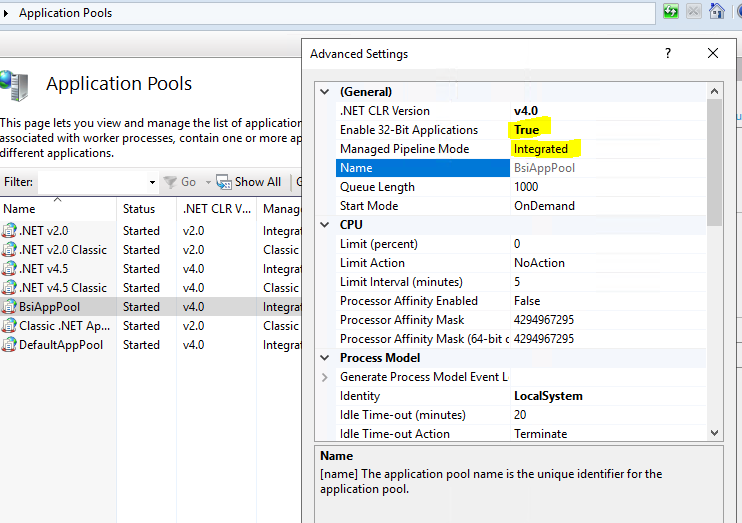
Task: Expand Generate Process Model Event Log entry
Action: pyautogui.click(x=324, y=377)
